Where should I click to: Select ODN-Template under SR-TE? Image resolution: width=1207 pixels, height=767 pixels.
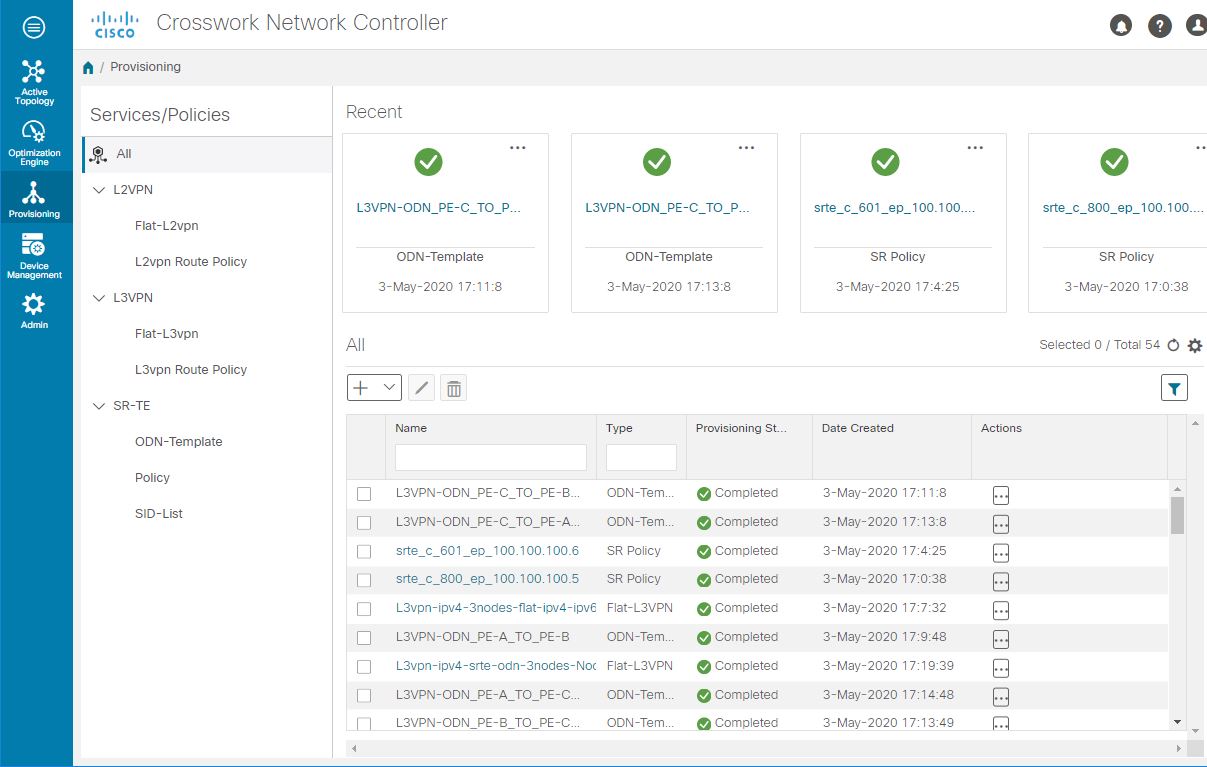coord(176,441)
